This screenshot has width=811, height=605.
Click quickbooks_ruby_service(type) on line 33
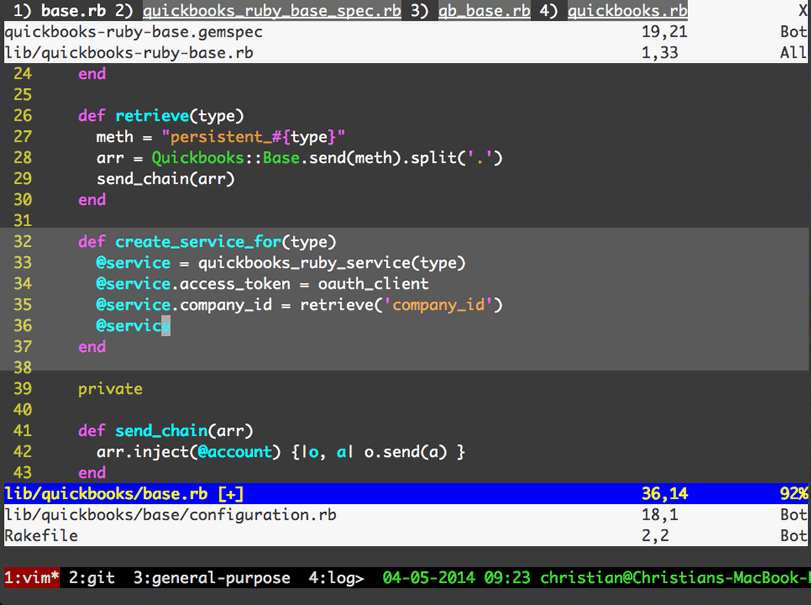point(332,263)
